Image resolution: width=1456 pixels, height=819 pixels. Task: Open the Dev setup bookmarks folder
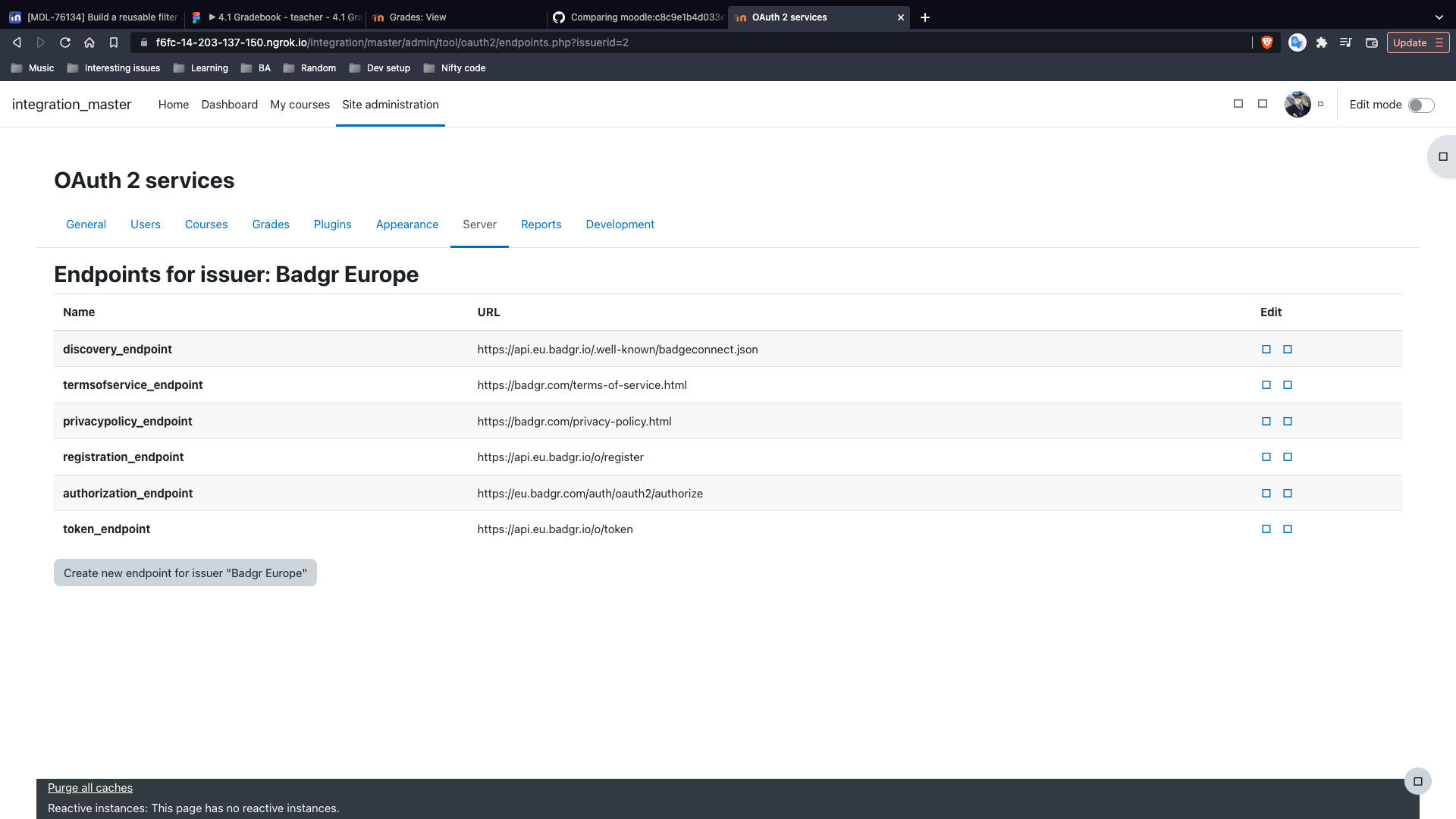[x=380, y=68]
